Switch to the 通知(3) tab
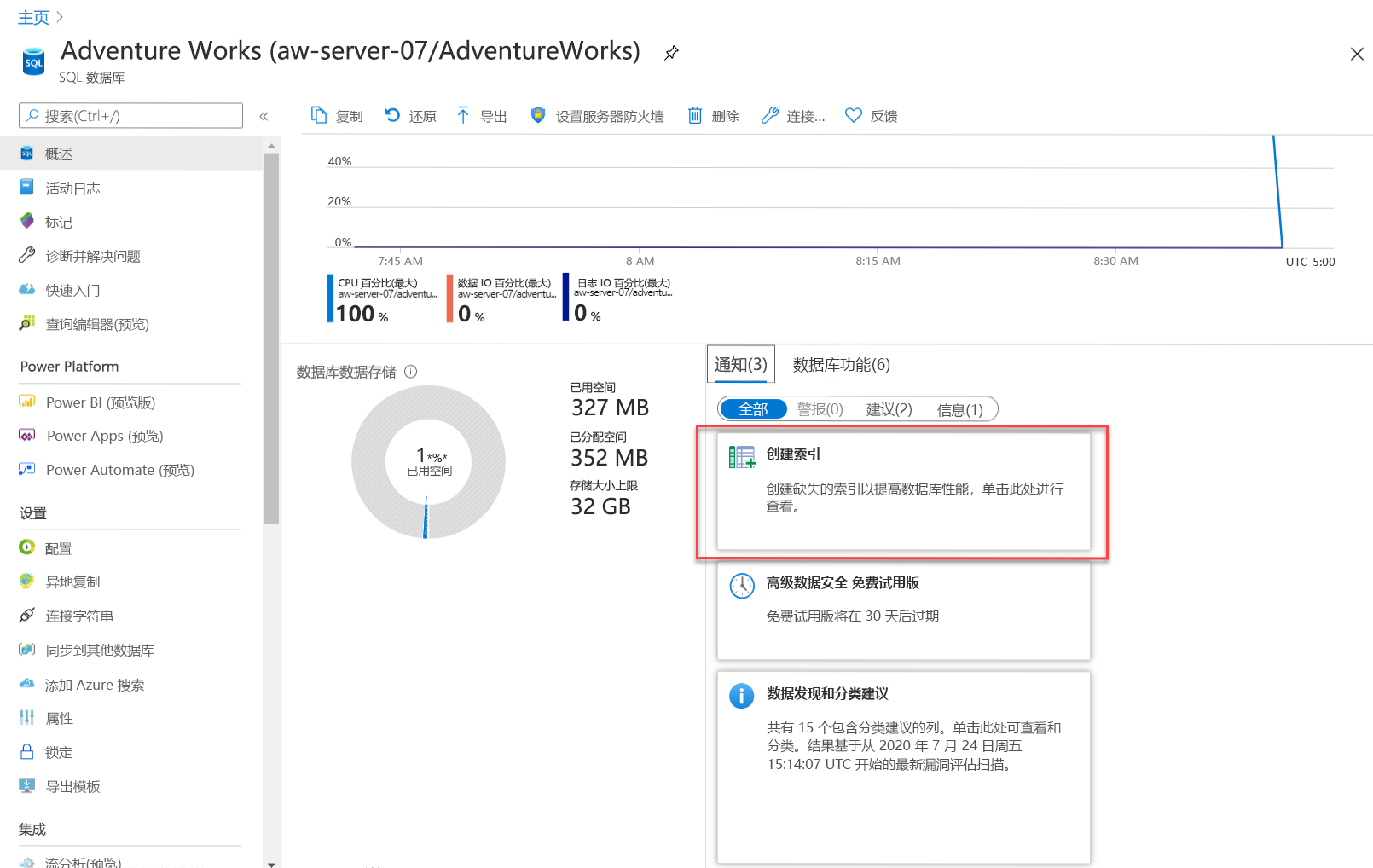The height and width of the screenshot is (868, 1373). click(x=740, y=364)
